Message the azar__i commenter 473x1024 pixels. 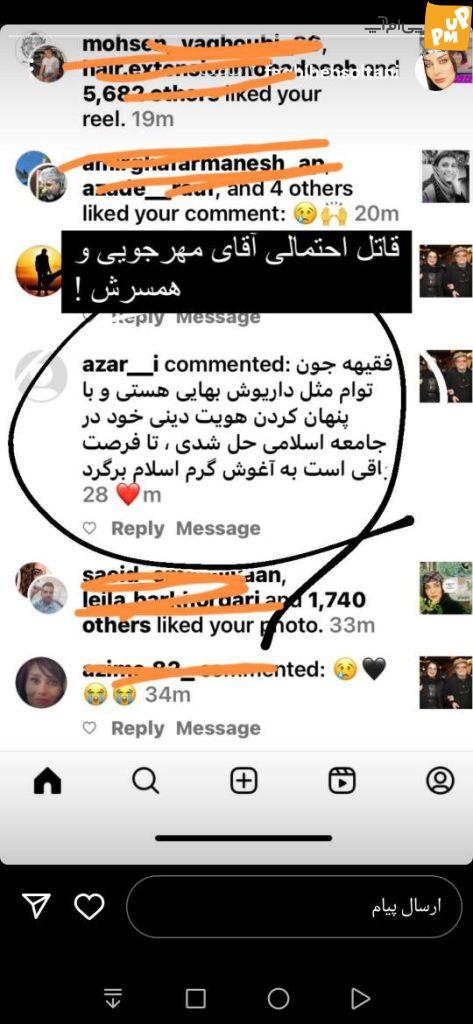218,528
